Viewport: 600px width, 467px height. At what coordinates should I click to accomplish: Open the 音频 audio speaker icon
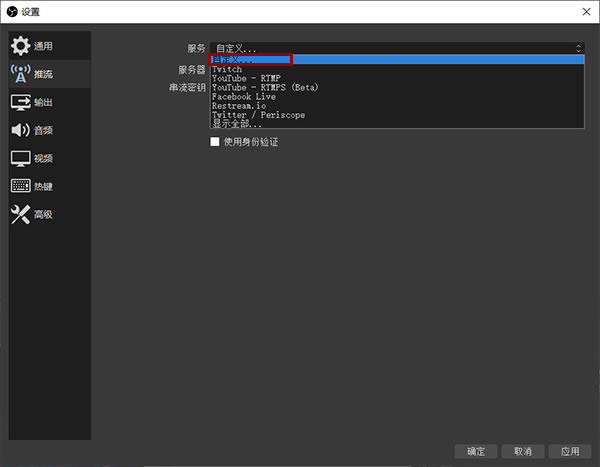click(20, 130)
